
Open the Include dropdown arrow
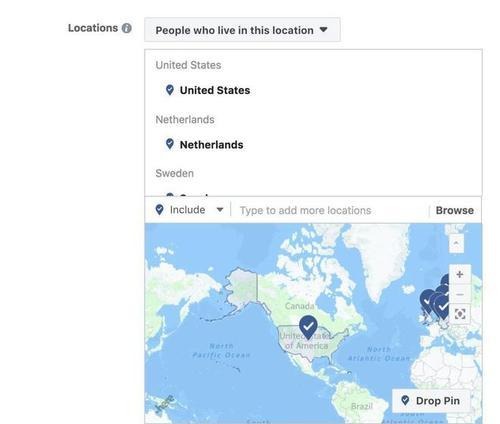(220, 210)
